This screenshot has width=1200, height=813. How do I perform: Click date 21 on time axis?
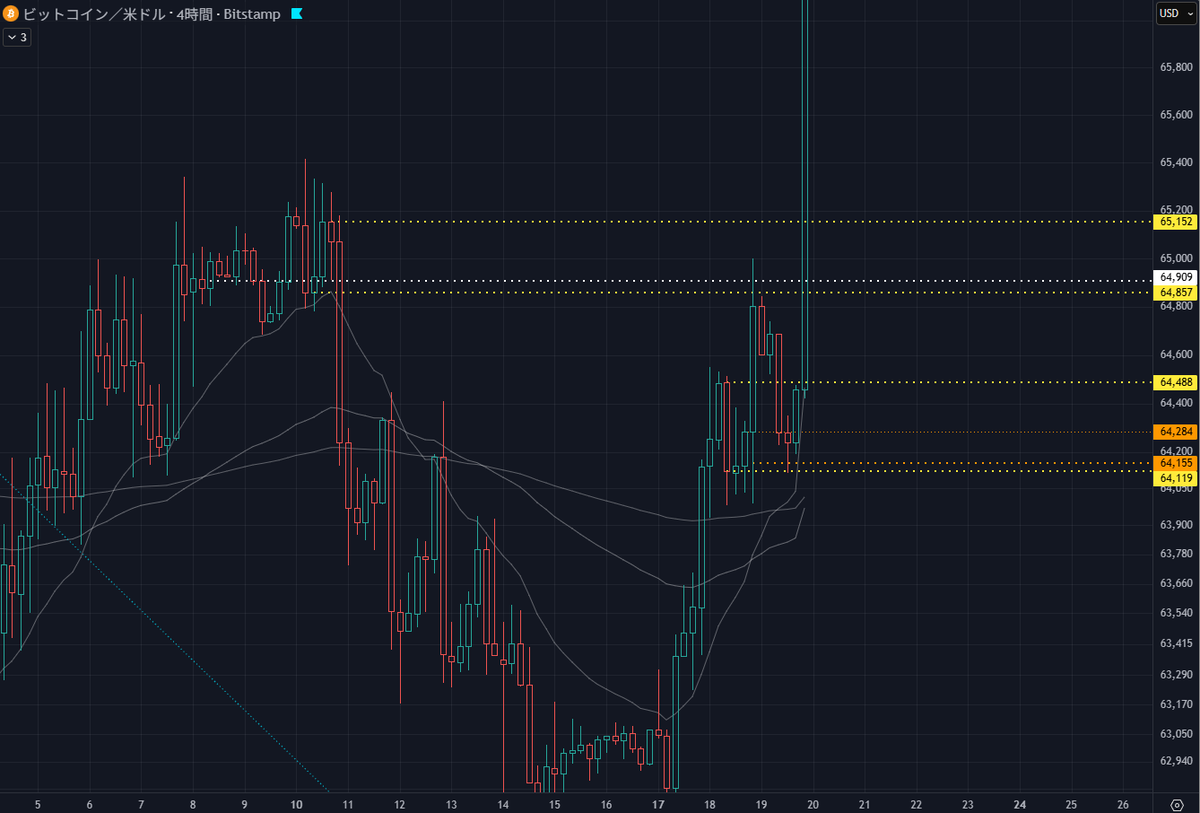coord(865,803)
